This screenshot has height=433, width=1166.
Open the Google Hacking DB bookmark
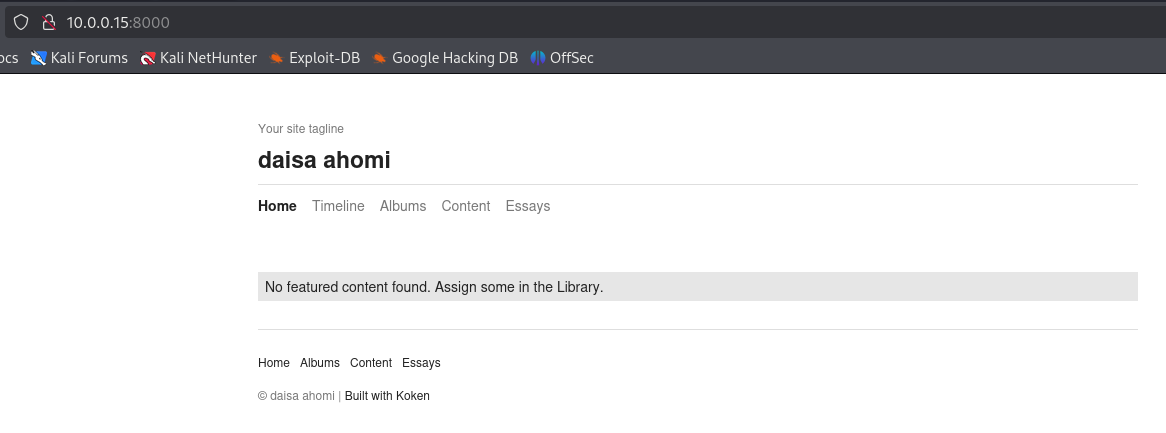(445, 58)
